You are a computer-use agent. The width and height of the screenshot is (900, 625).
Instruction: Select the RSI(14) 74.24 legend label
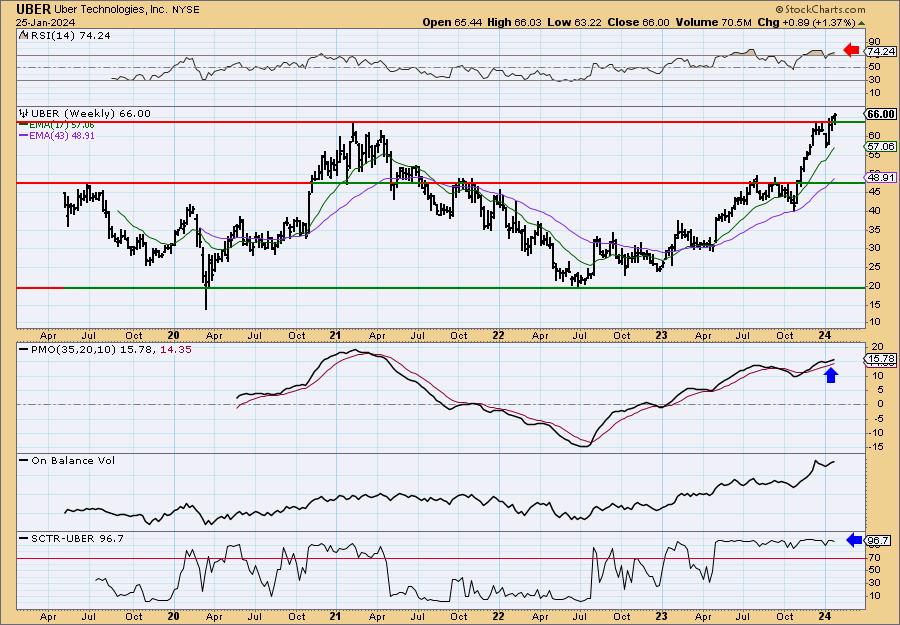(69, 35)
